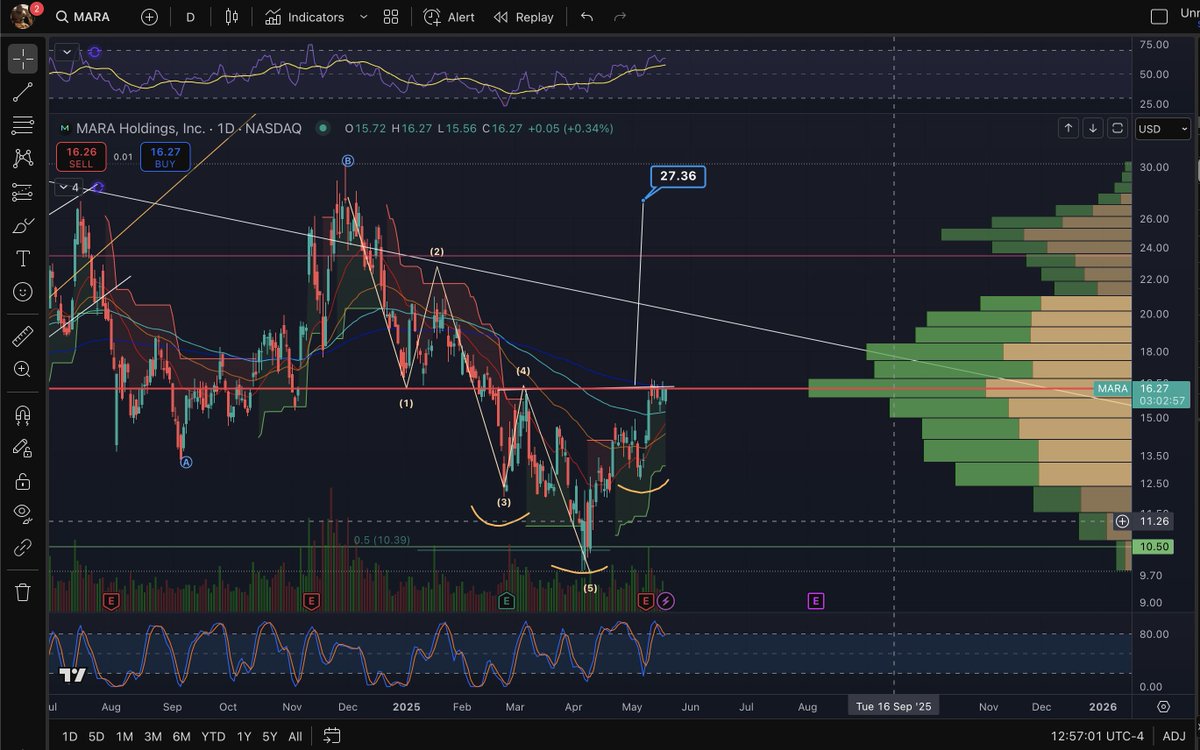The image size is (1200, 750).
Task: Expand the collapsed indicators legend showing 4
Action: pos(69,187)
